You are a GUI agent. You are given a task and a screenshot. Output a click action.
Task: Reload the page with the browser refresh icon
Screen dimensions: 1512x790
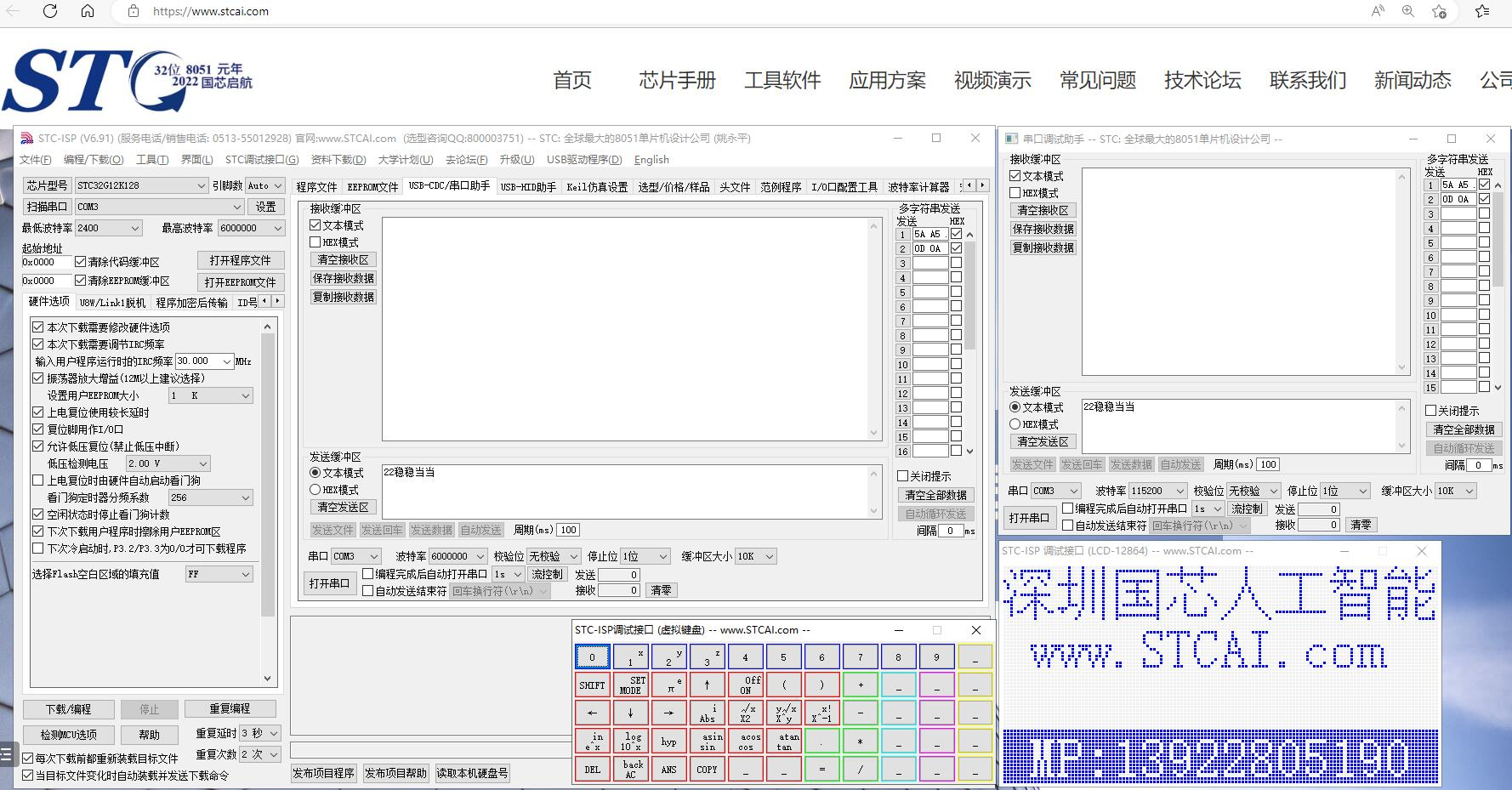coord(50,11)
